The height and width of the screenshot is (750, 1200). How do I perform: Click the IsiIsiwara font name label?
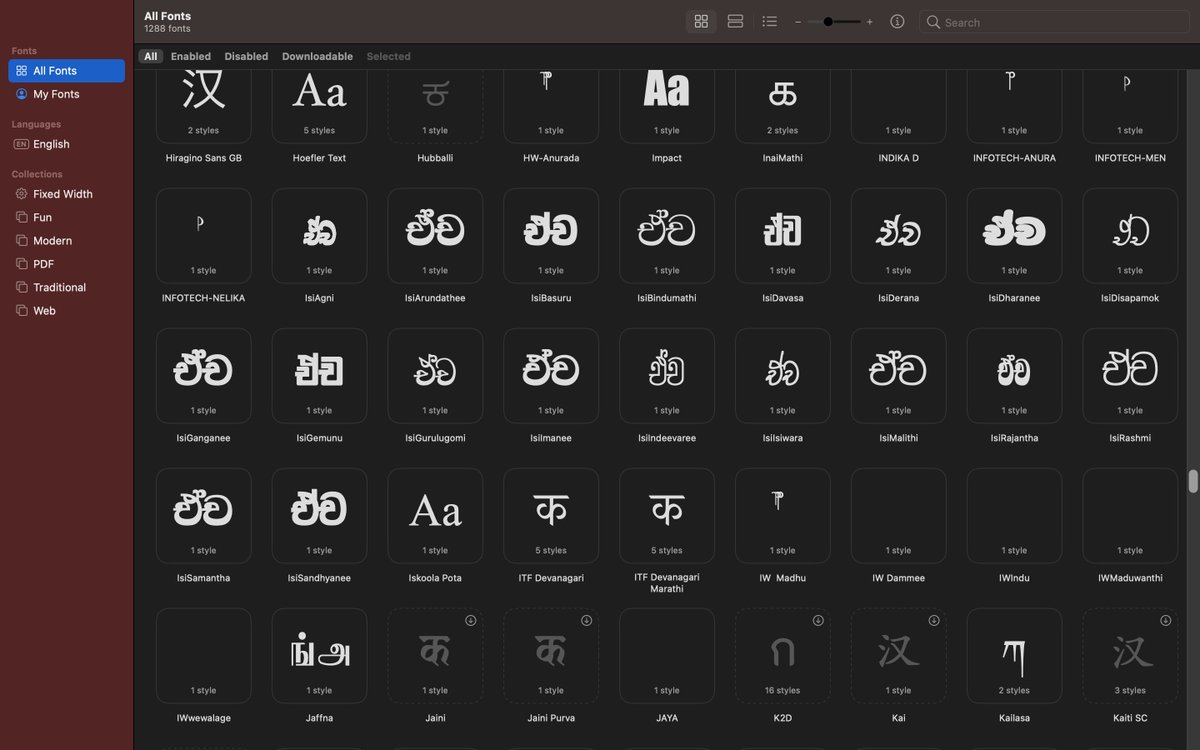point(783,438)
